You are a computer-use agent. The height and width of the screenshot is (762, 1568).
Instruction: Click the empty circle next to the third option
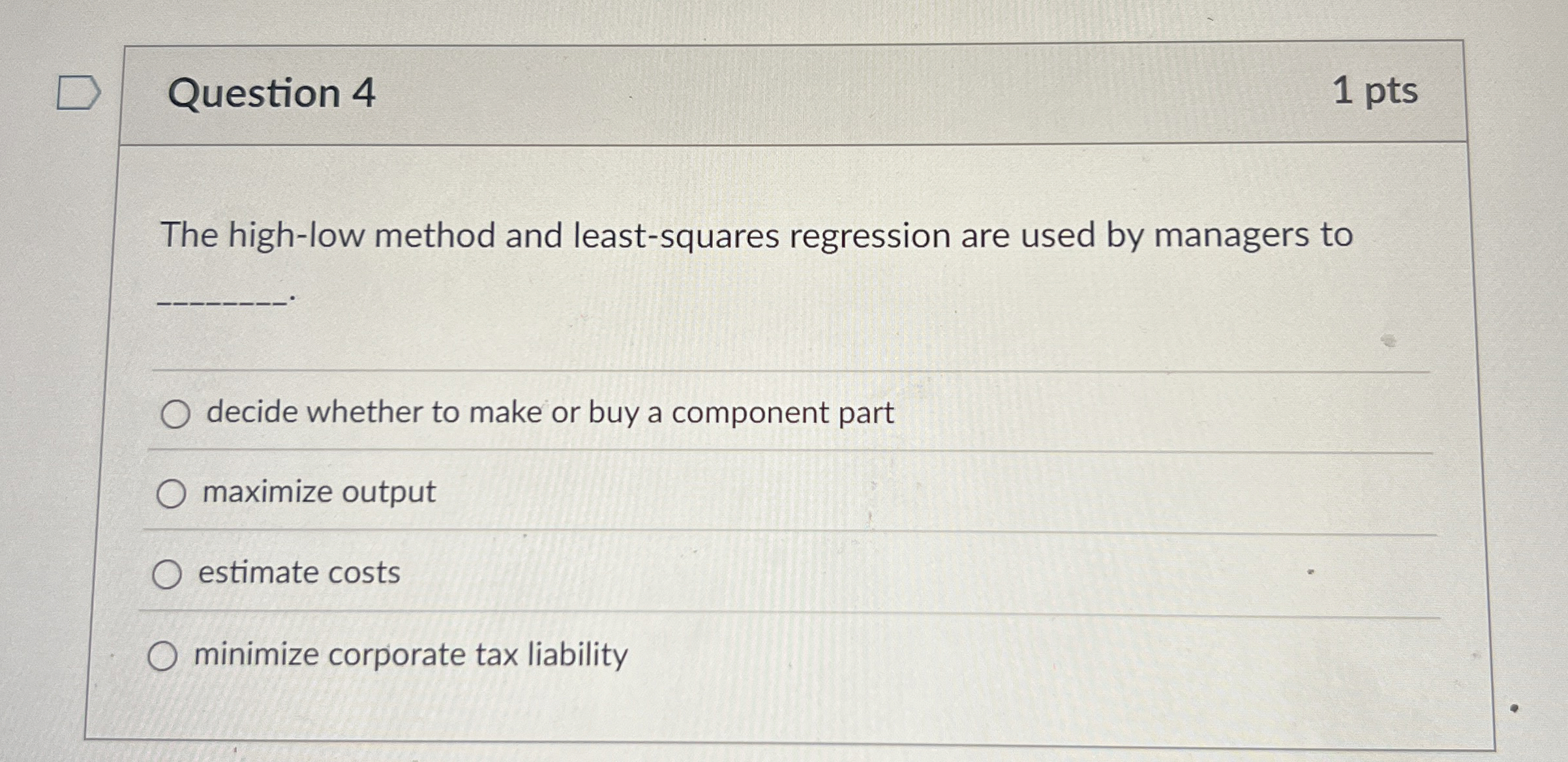(x=168, y=573)
